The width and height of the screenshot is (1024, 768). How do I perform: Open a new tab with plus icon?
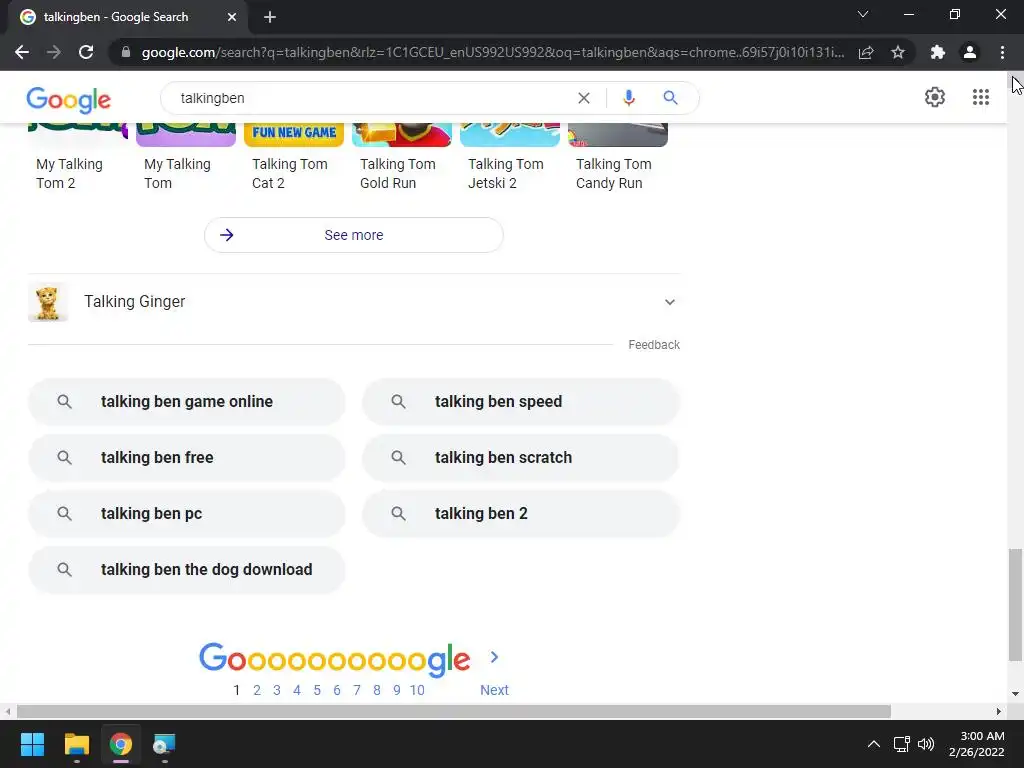pos(270,17)
